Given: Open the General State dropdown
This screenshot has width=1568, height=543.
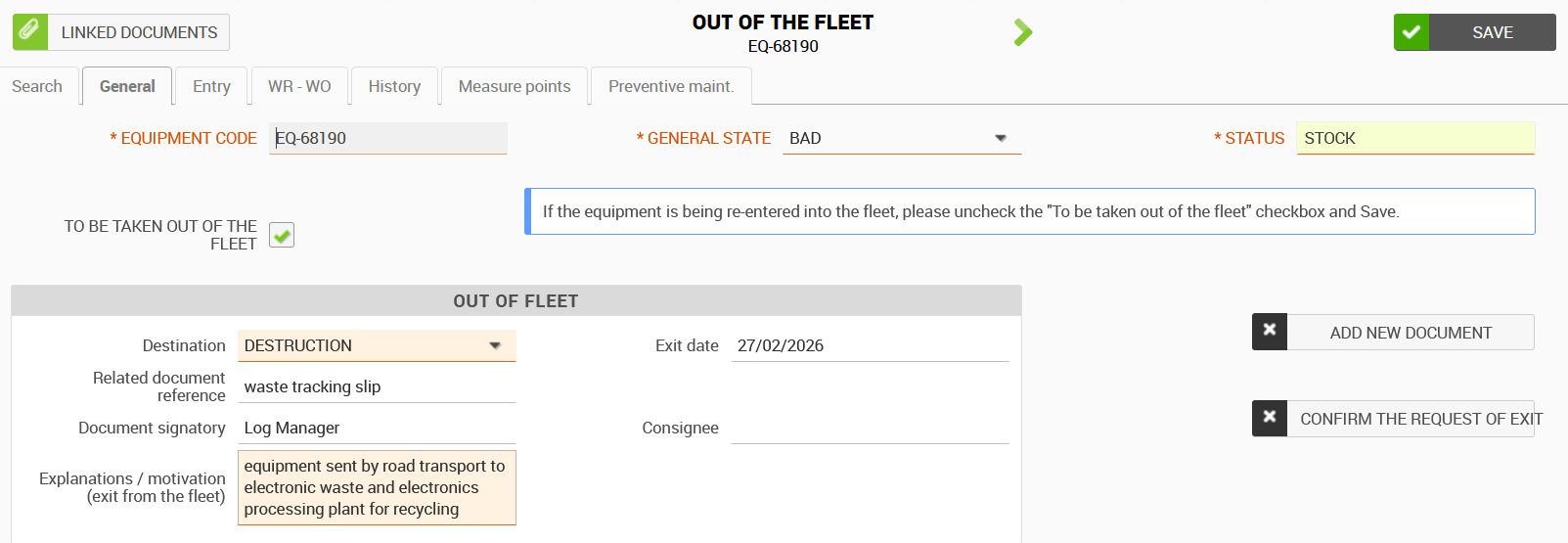Looking at the screenshot, I should tap(1000, 138).
